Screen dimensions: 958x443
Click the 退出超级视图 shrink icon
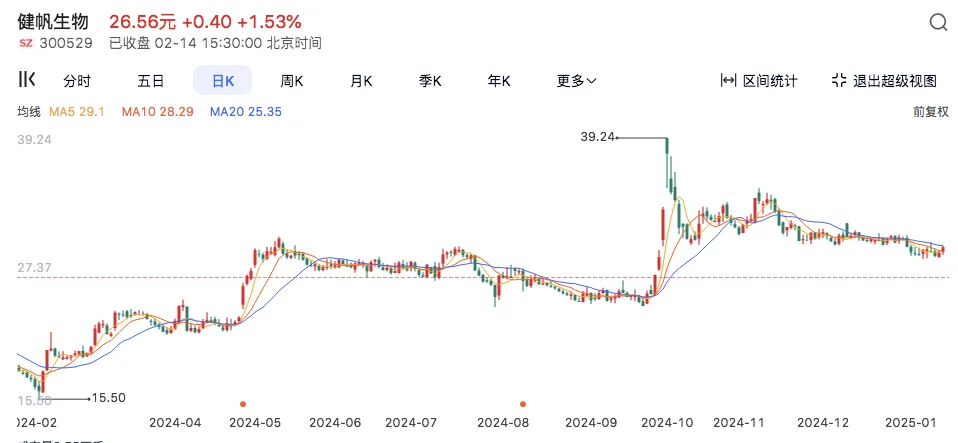(838, 81)
